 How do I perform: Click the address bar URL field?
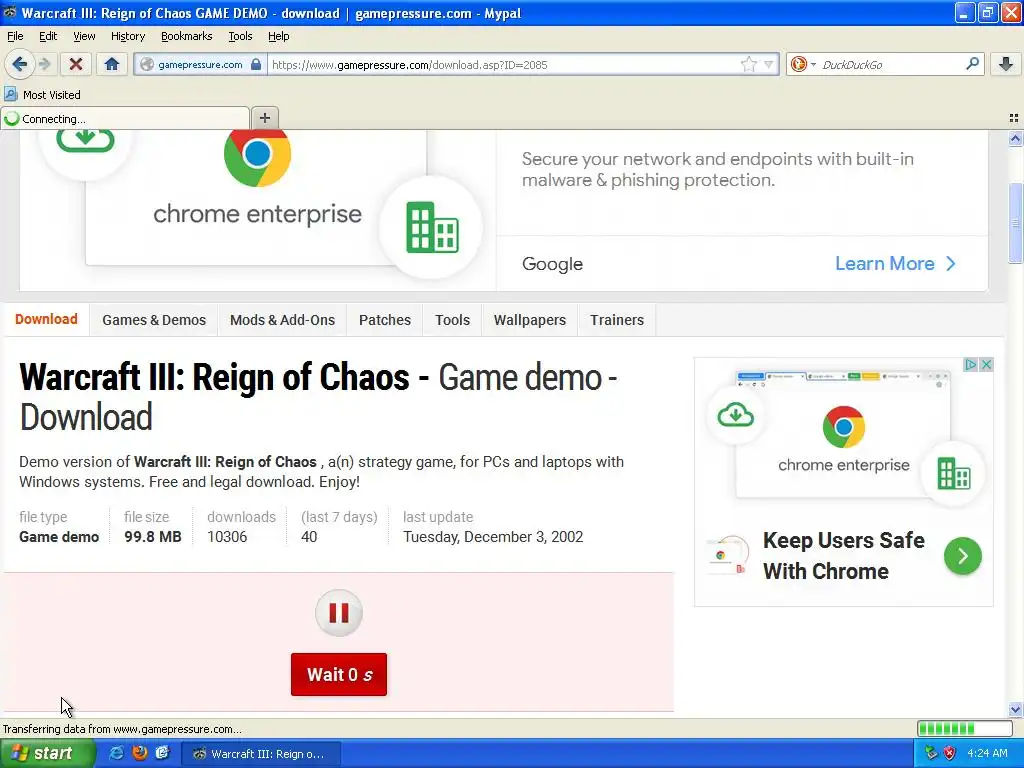coord(503,64)
